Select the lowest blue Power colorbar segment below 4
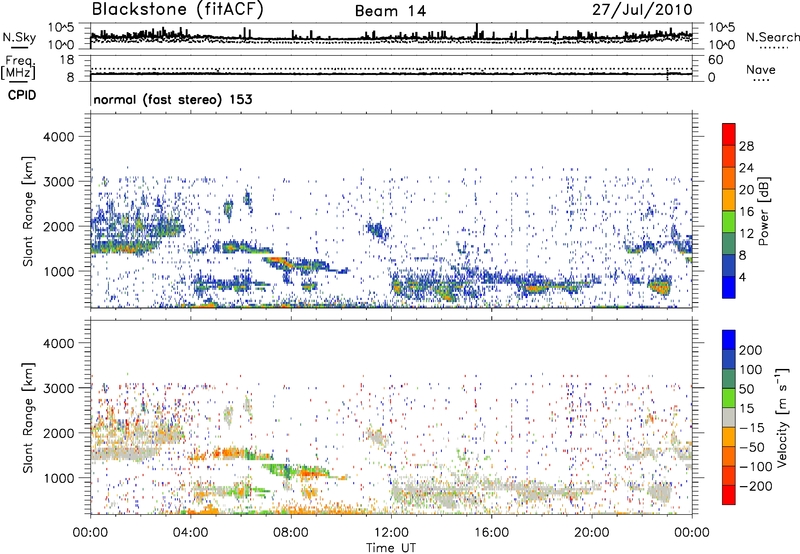This screenshot has width=800, height=554. coord(729,287)
